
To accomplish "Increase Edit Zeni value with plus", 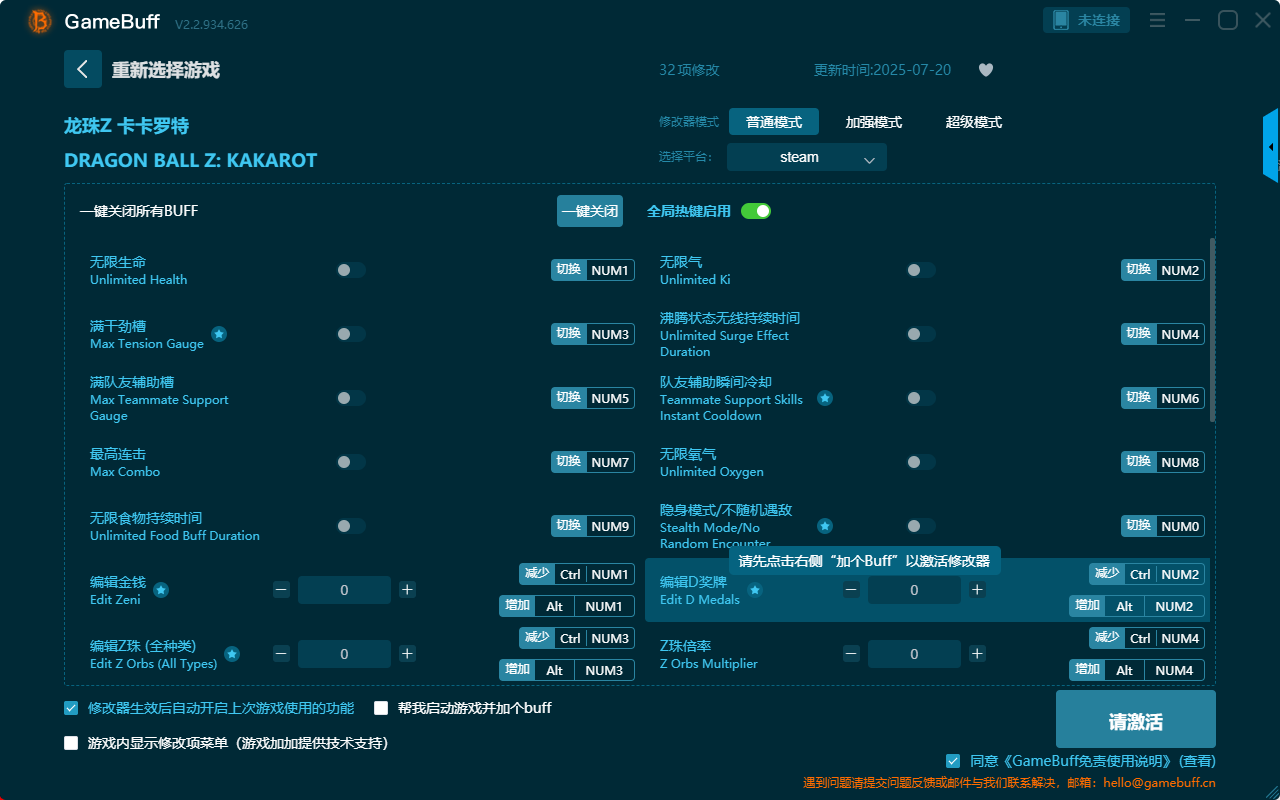I will point(407,590).
